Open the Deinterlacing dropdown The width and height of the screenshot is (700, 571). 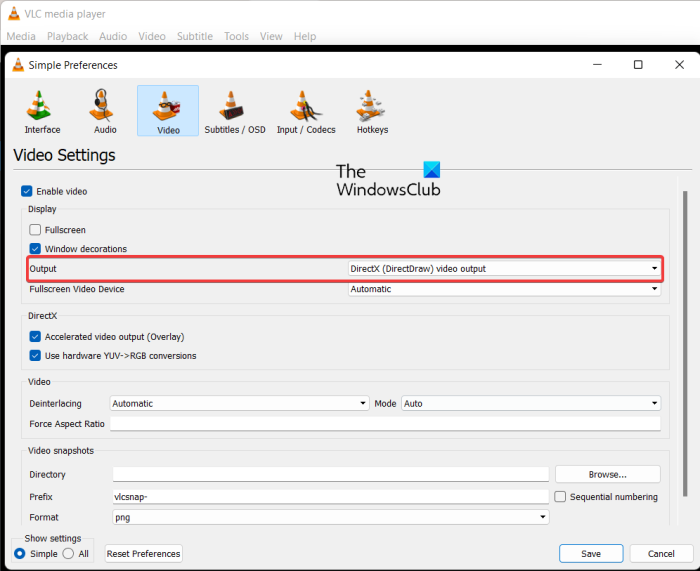point(239,404)
